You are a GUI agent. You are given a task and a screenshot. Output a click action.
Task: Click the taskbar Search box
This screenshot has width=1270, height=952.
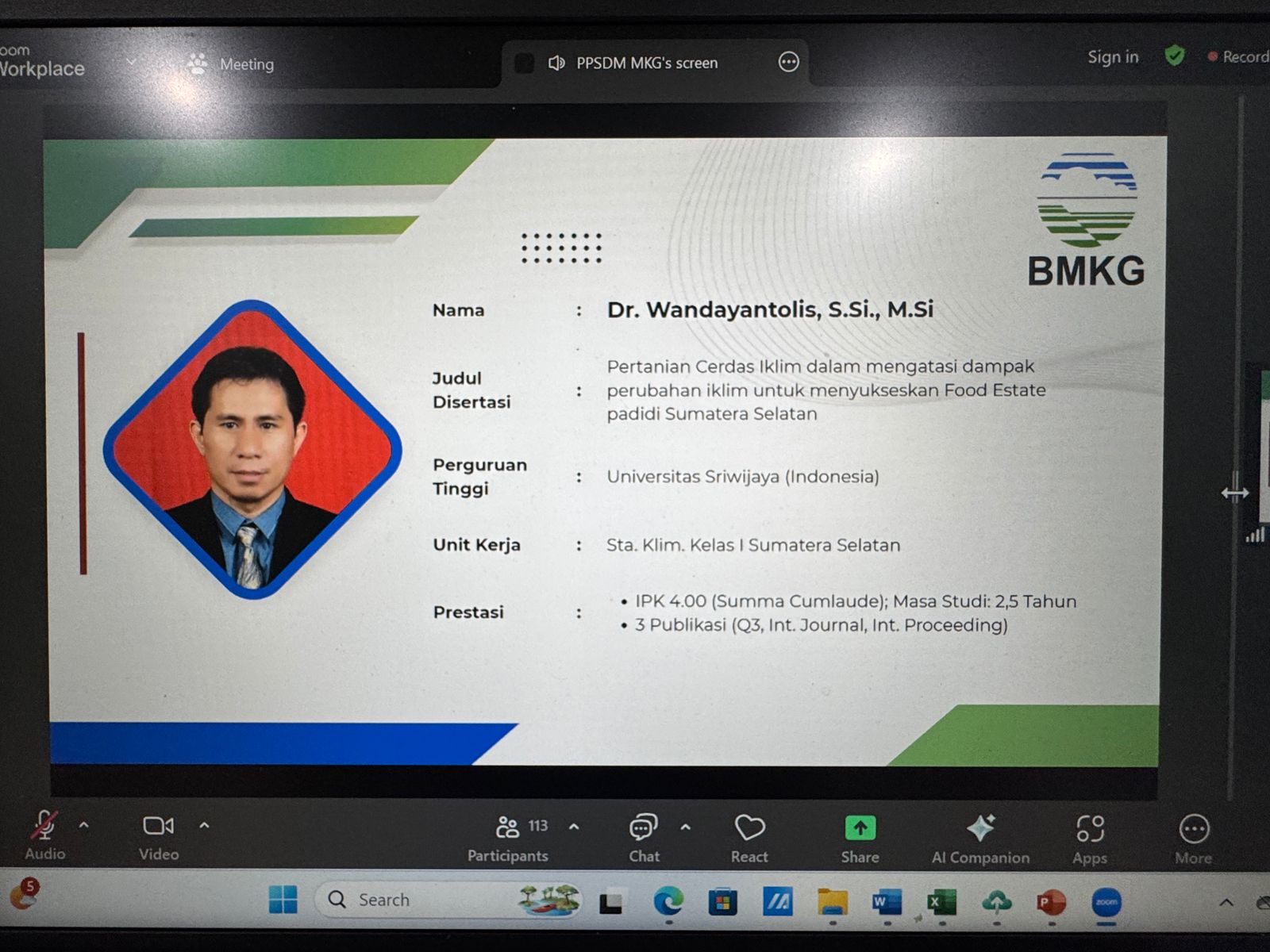click(x=448, y=900)
